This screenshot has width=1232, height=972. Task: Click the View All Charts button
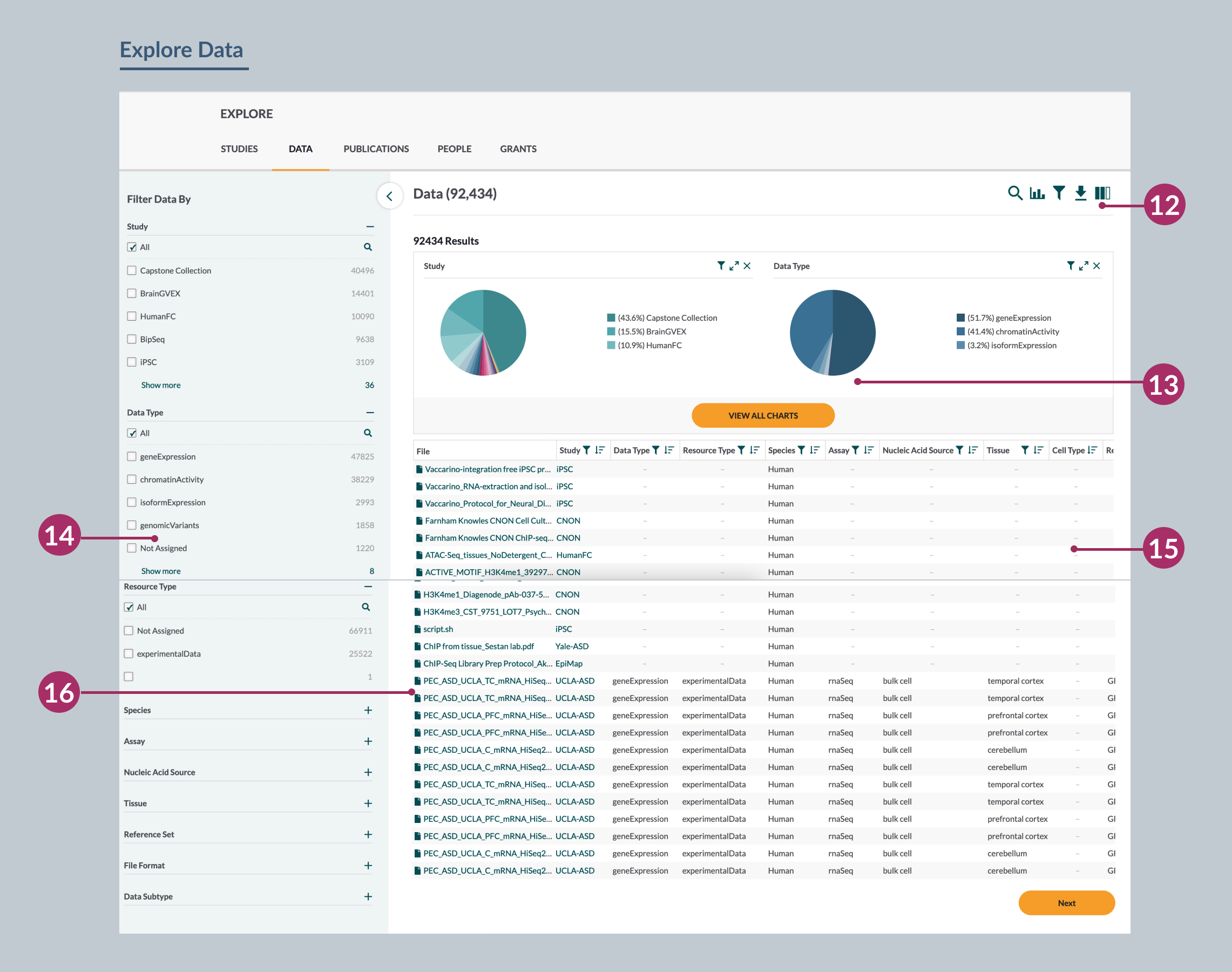coord(762,415)
